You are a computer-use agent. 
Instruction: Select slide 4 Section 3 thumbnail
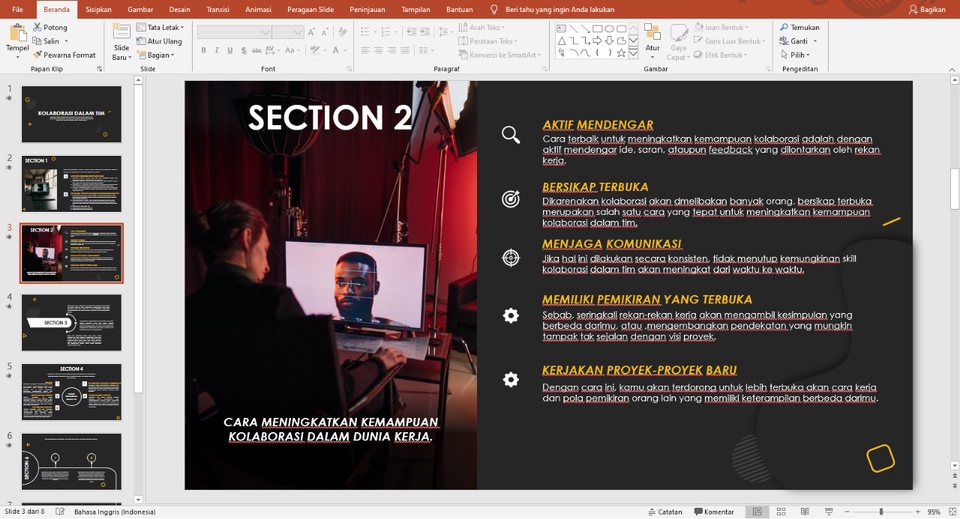(72, 323)
